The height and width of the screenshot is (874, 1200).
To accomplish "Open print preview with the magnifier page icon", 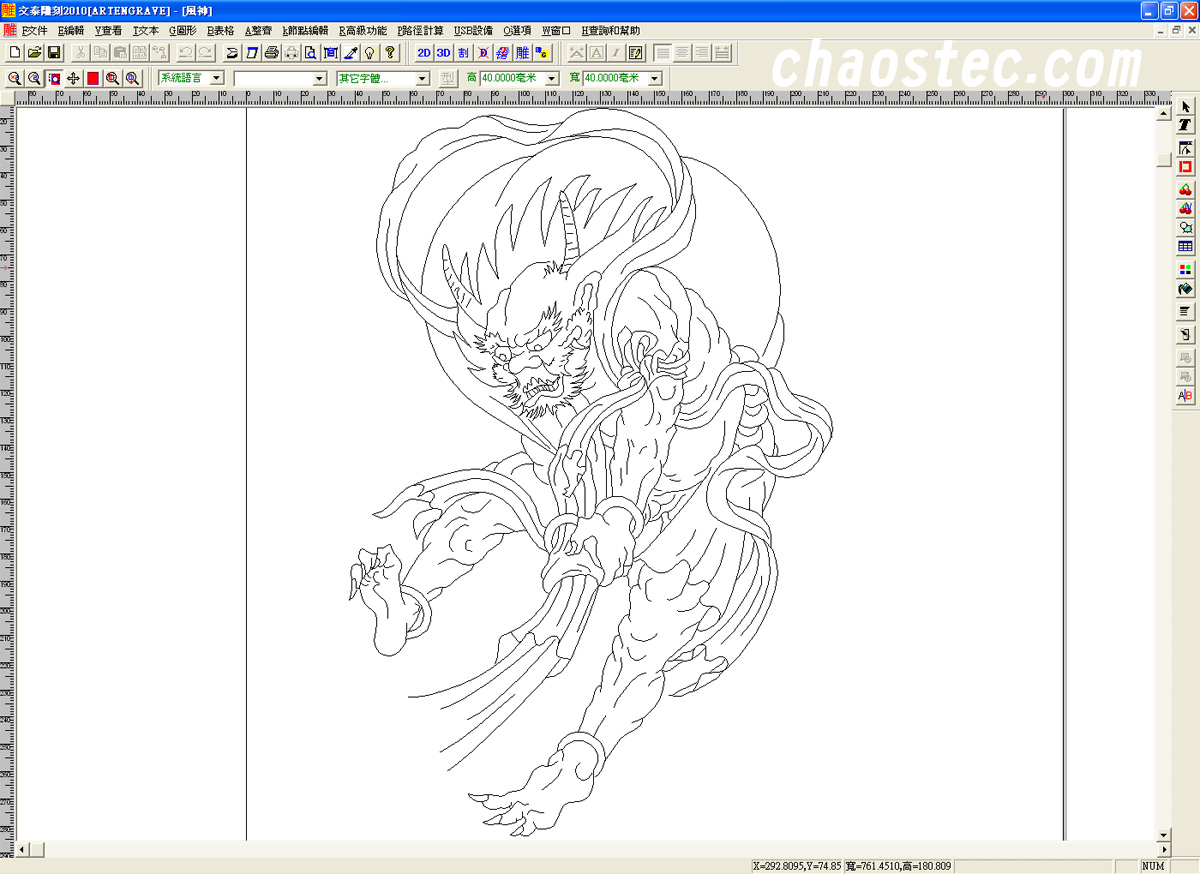I will [x=311, y=52].
